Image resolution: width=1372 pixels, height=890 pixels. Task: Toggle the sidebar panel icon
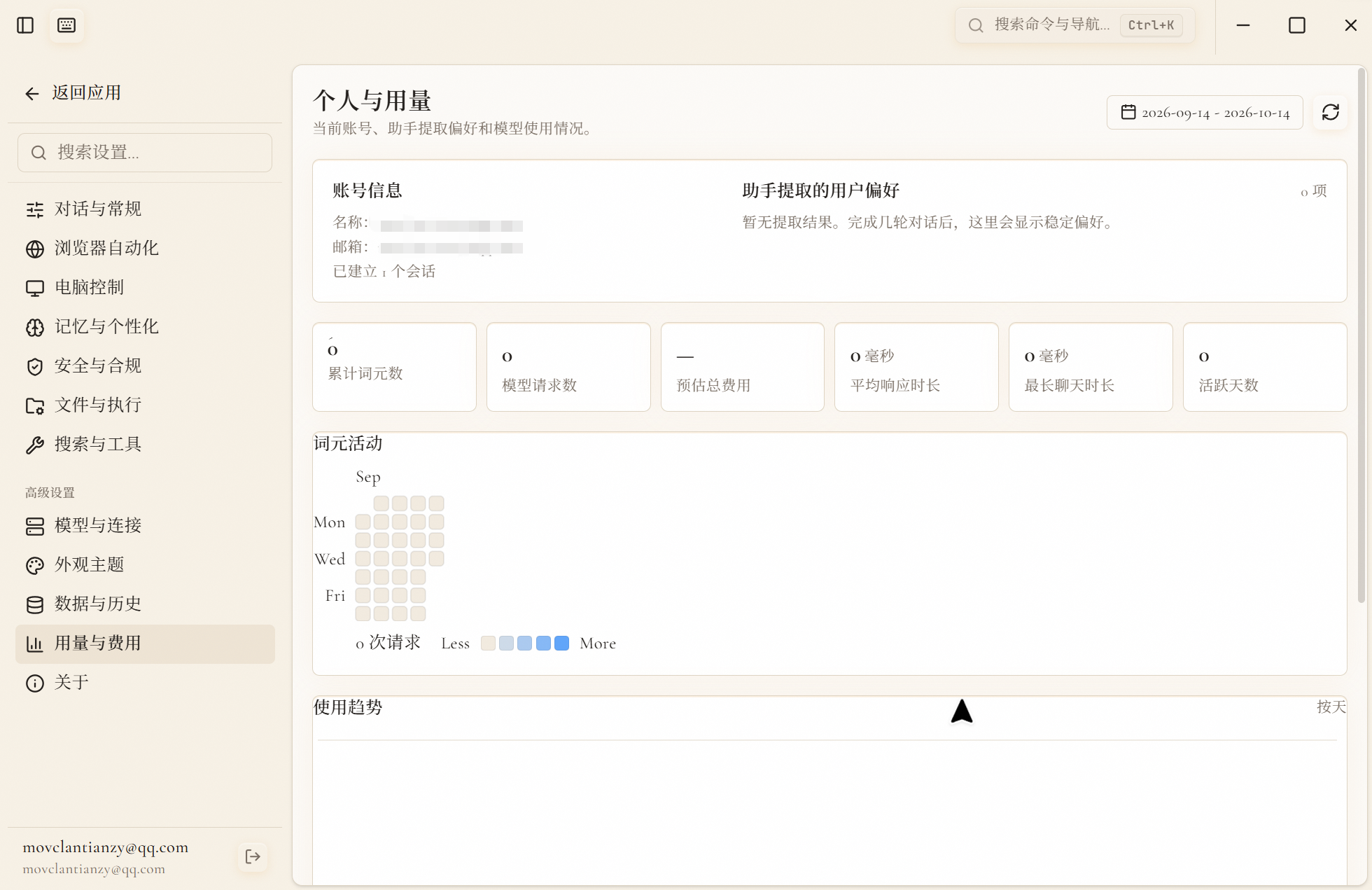(x=25, y=25)
